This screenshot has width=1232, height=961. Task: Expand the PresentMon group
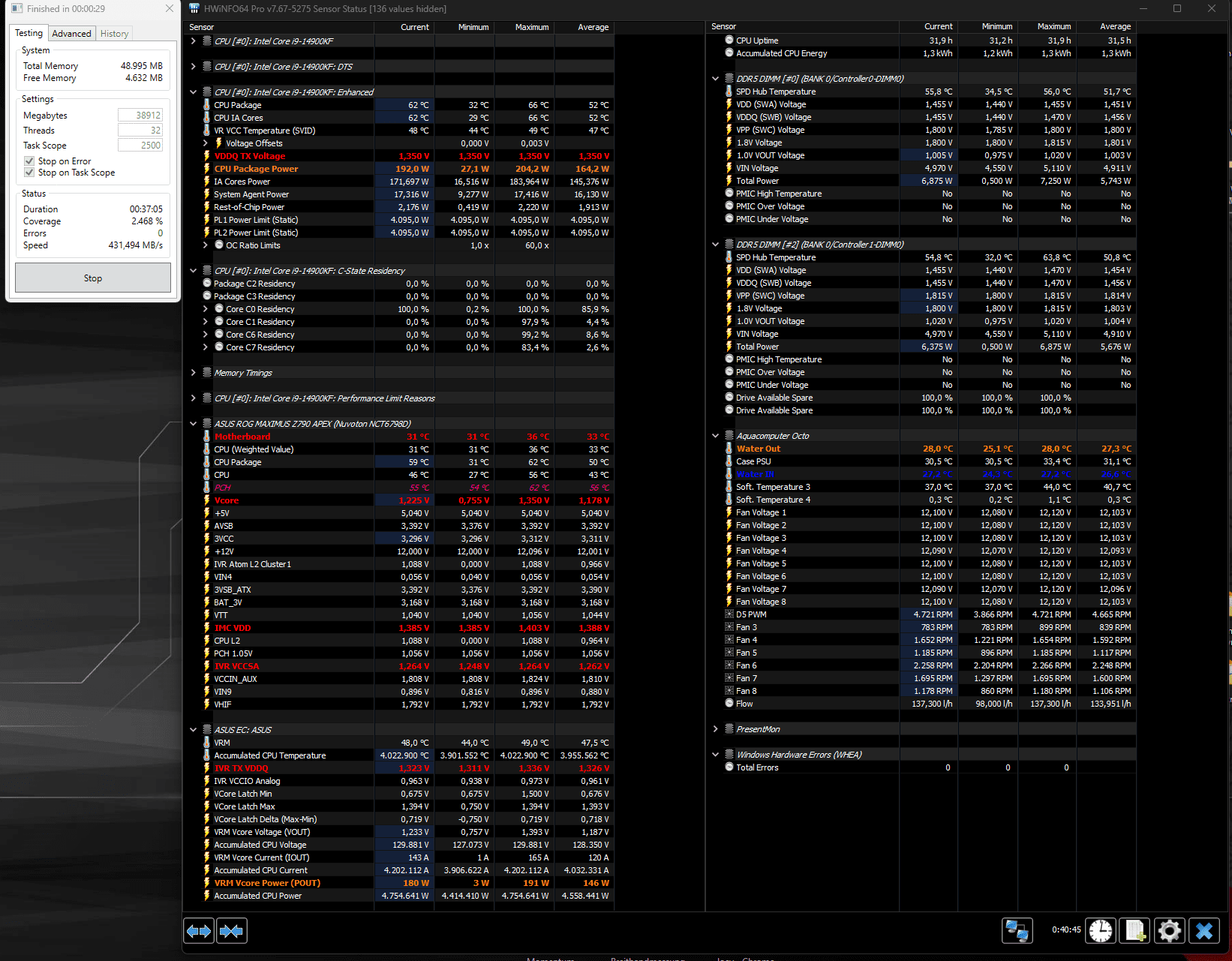pyautogui.click(x=715, y=729)
